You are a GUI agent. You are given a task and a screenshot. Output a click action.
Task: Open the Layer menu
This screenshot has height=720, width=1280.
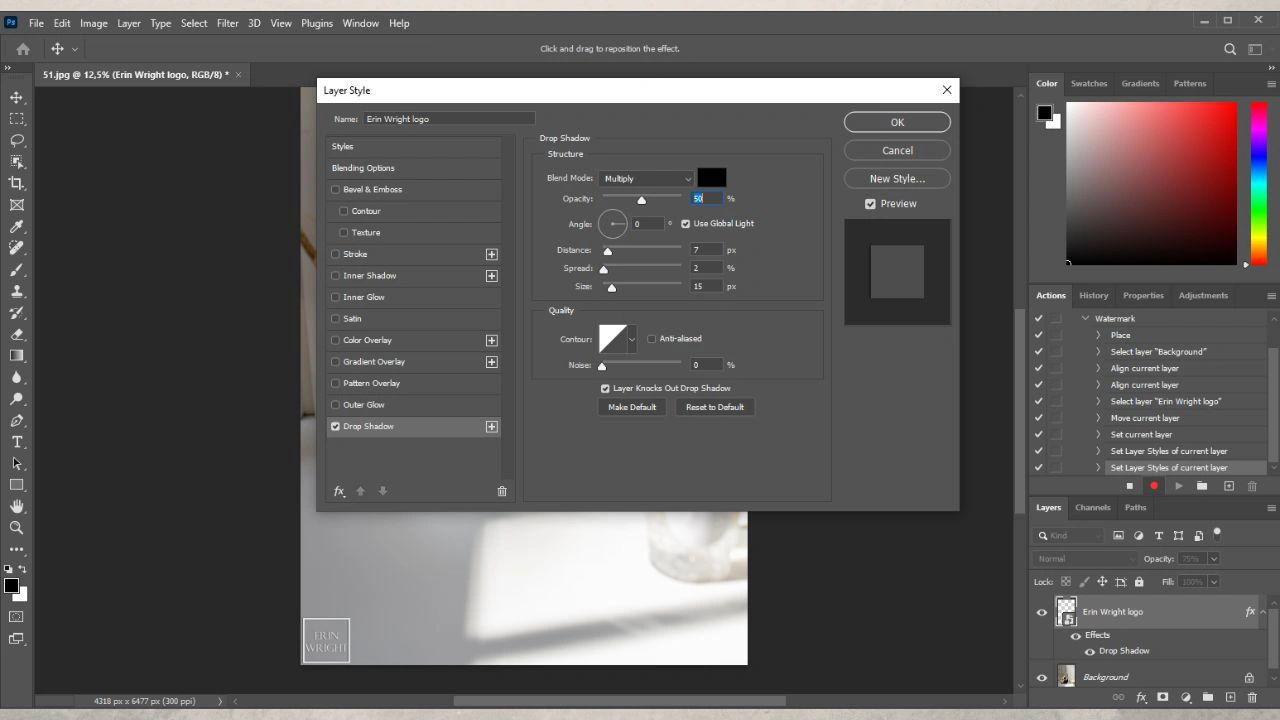129,23
